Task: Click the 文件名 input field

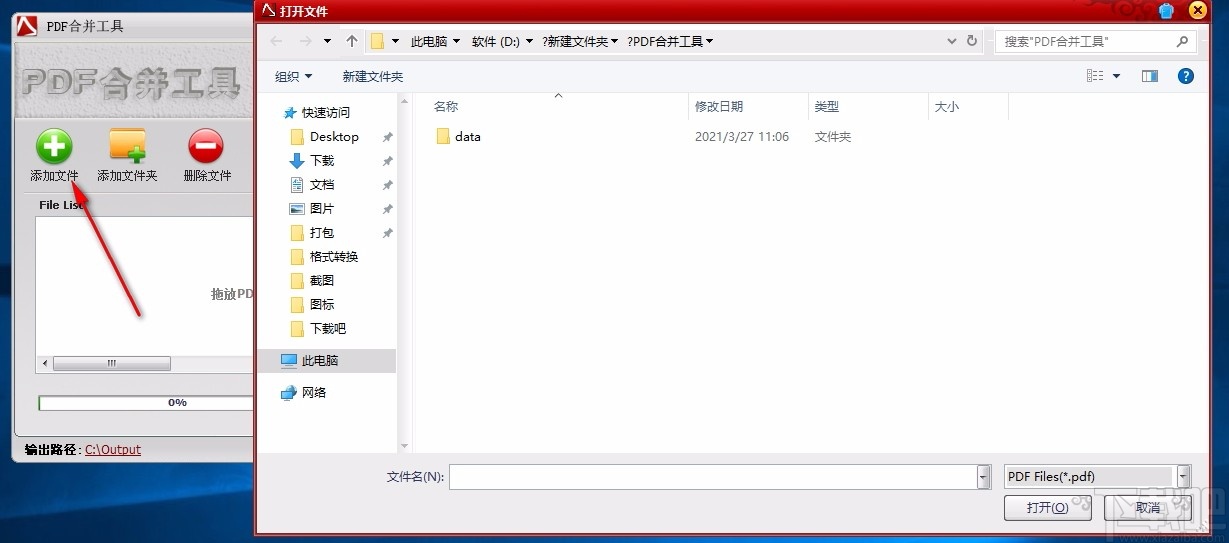Action: coord(713,477)
